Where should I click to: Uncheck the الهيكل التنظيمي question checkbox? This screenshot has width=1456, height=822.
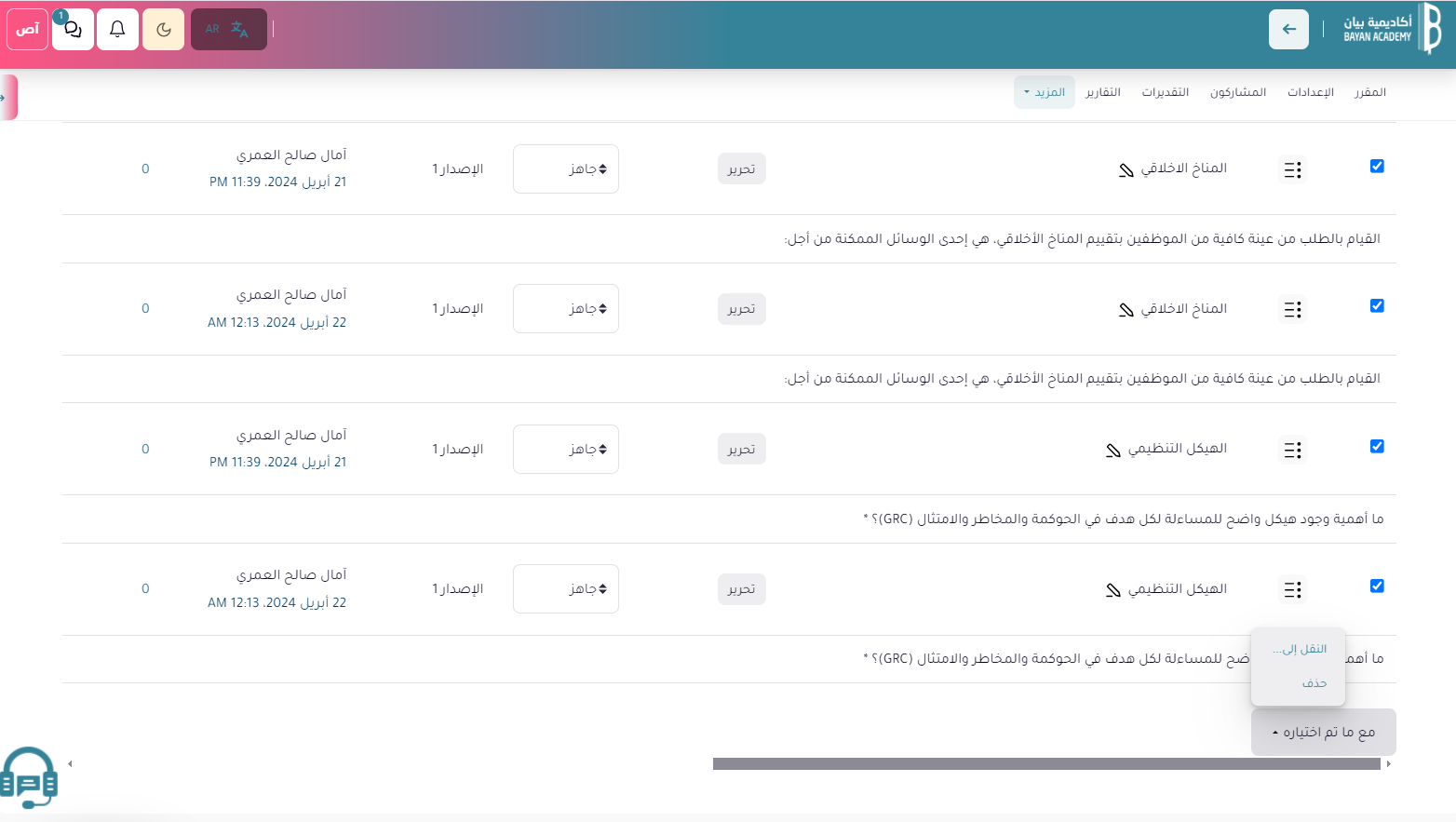click(x=1377, y=446)
